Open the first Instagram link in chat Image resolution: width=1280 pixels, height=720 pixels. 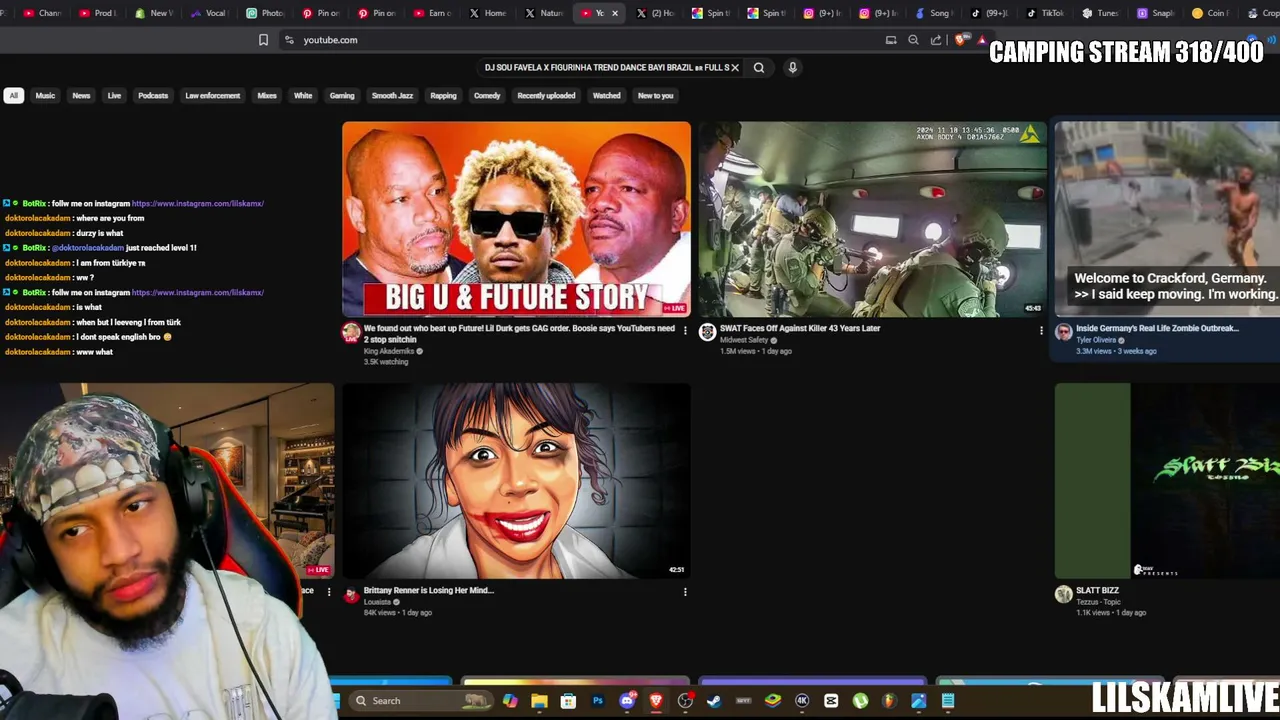click(x=198, y=203)
